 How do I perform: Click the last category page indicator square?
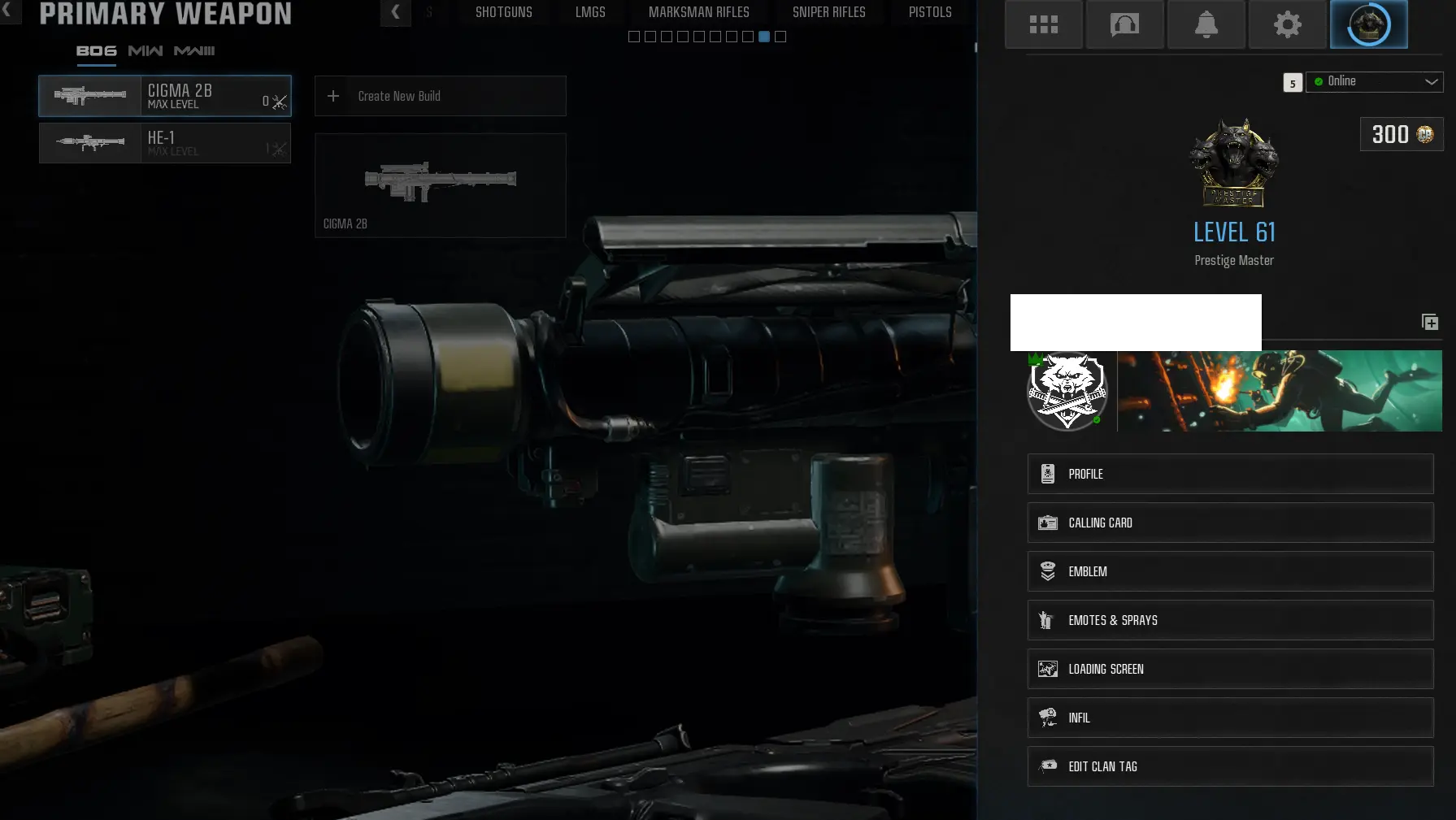point(780,37)
